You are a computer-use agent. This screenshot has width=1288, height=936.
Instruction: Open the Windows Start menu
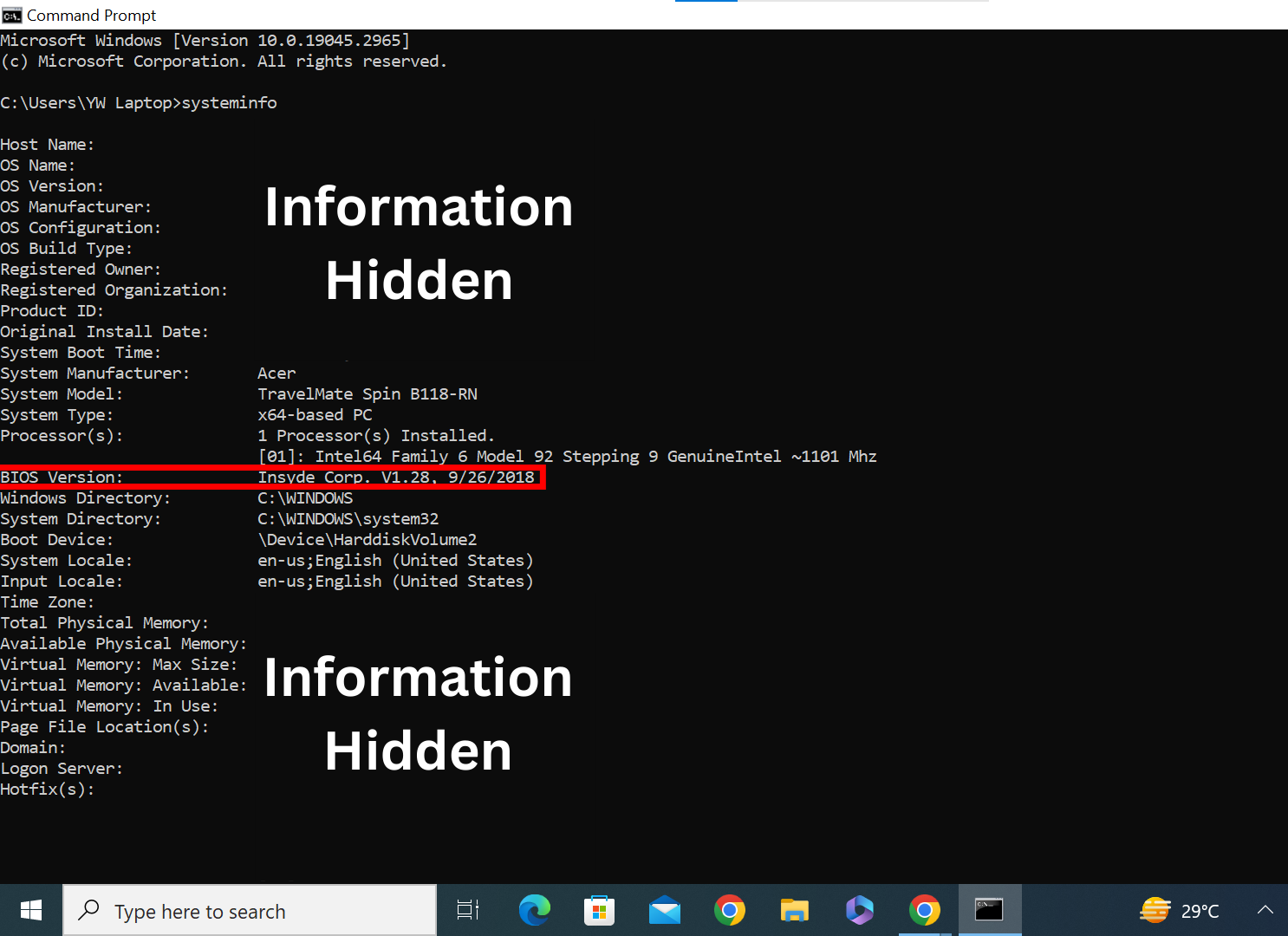(x=31, y=910)
